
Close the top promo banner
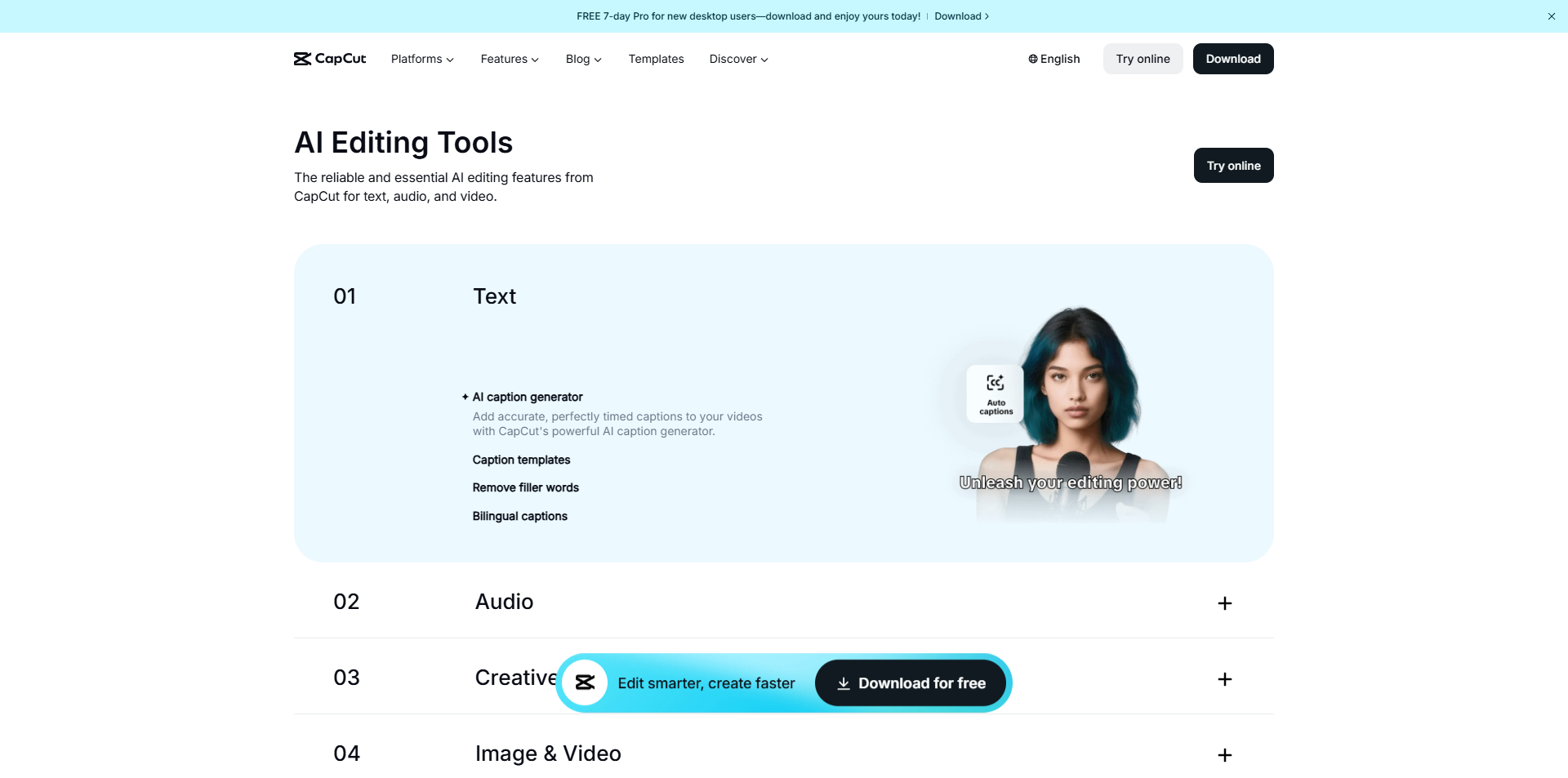1551,16
